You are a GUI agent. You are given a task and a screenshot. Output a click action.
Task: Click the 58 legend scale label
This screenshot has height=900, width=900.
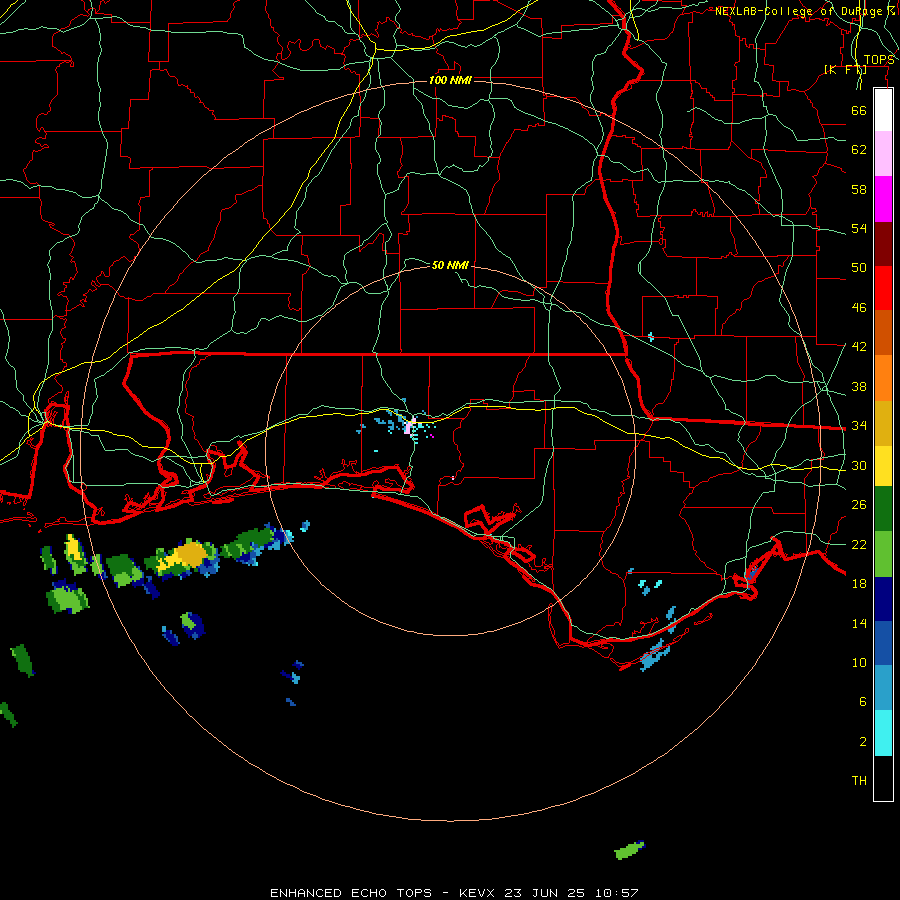[859, 189]
